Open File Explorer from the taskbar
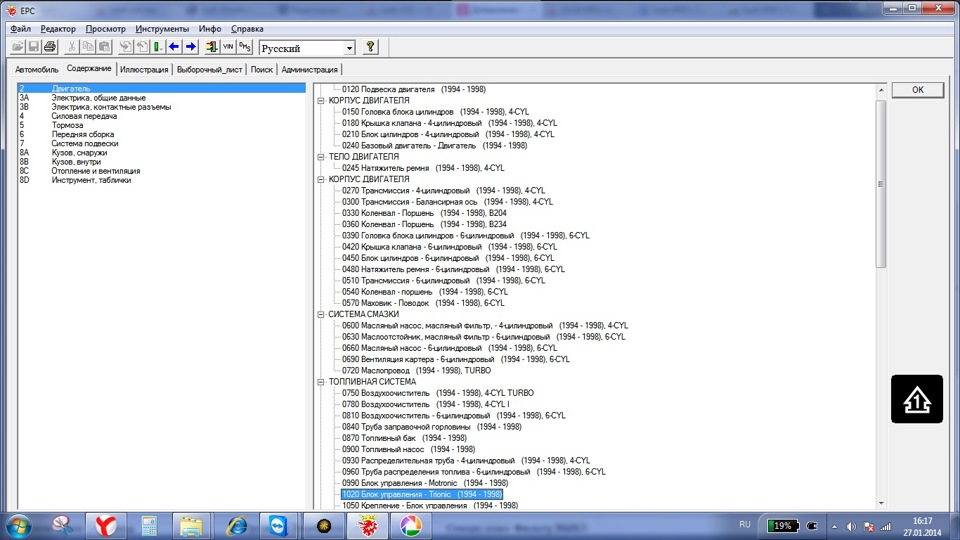Screen dimensions: 960x540 [191, 526]
